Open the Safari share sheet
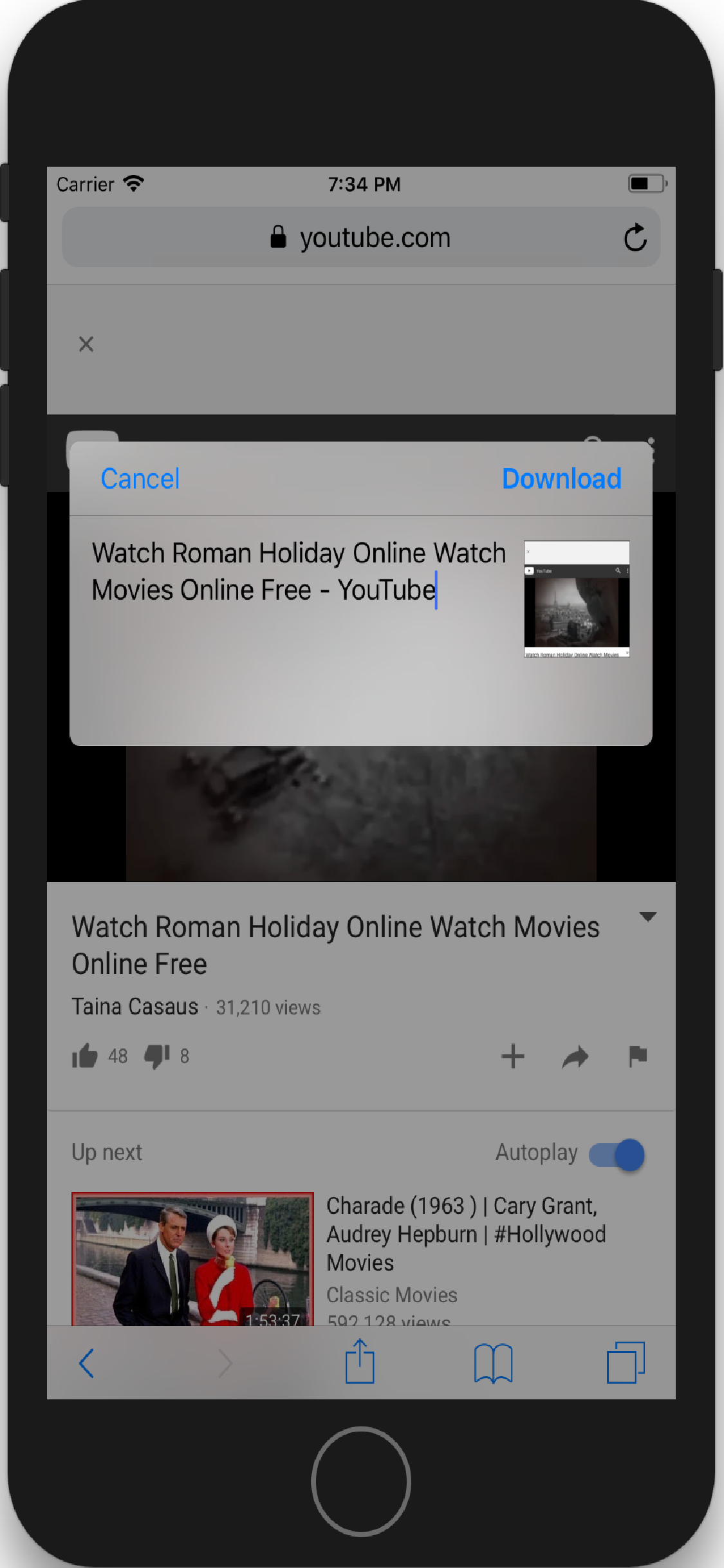Viewport: 724px width, 1568px height. [360, 1360]
